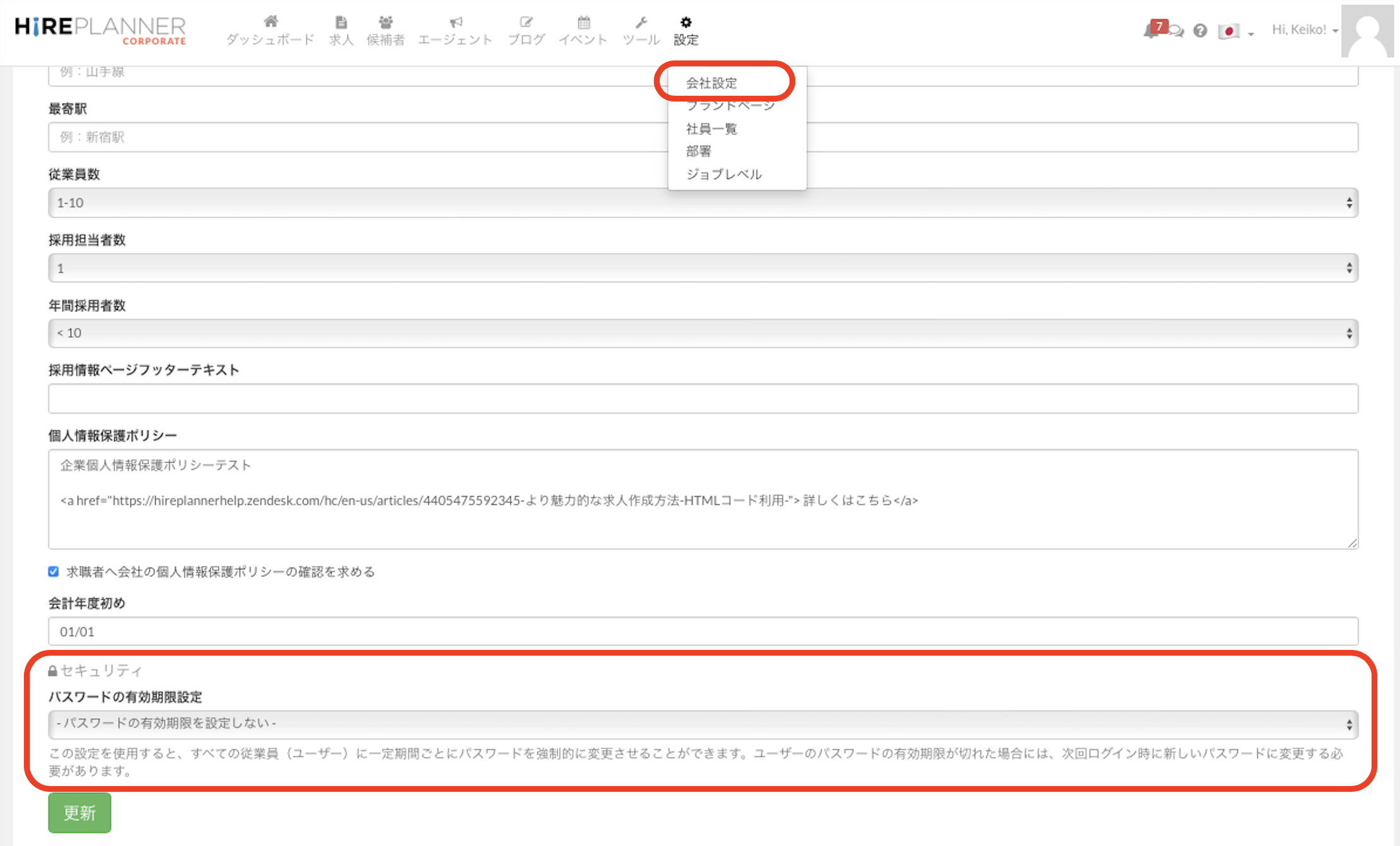Go to 求人 jobs document icon
1400x846 pixels.
(341, 23)
